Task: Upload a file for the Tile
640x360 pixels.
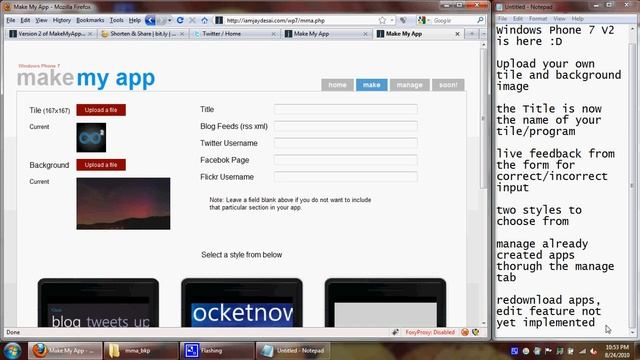Action: click(x=101, y=110)
